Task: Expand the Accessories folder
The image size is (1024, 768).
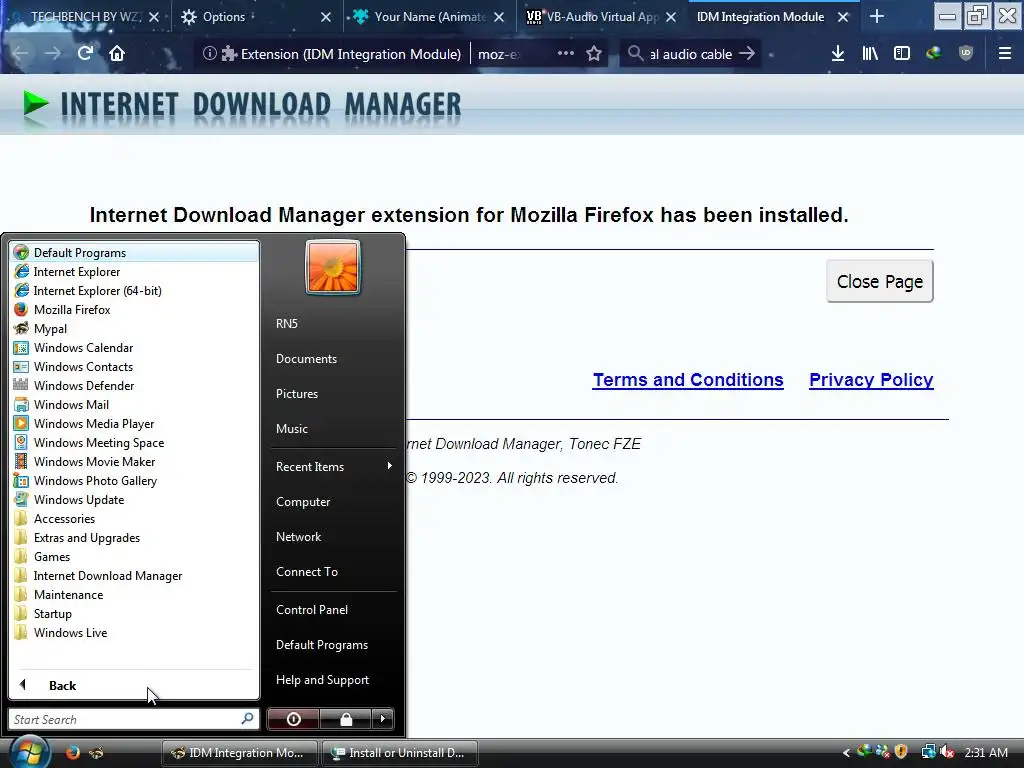Action: pos(135,519)
